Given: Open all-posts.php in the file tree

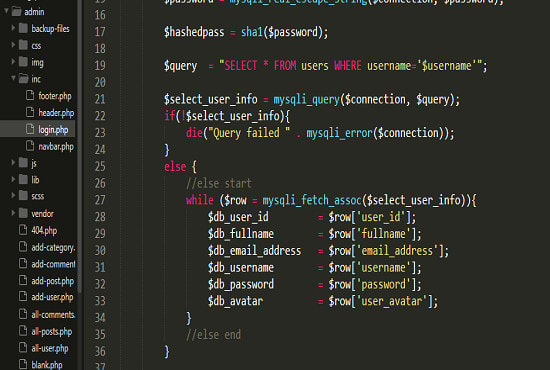Looking at the screenshot, I should (x=52, y=331).
